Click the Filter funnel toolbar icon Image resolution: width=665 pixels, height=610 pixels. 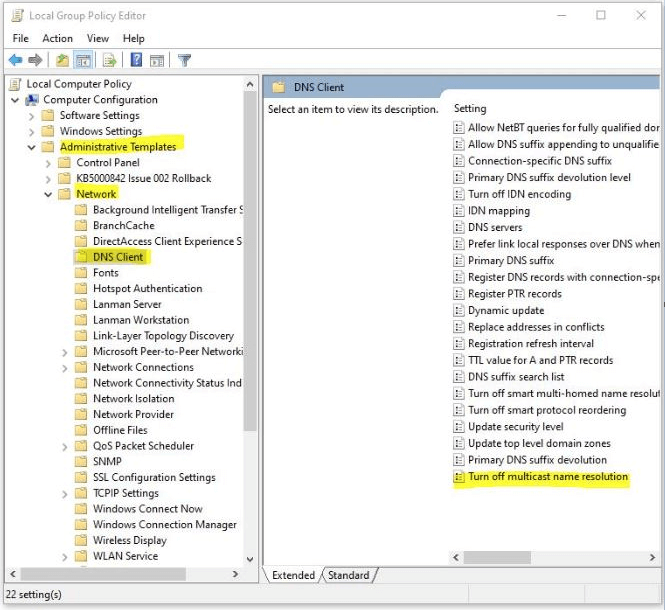coord(184,60)
